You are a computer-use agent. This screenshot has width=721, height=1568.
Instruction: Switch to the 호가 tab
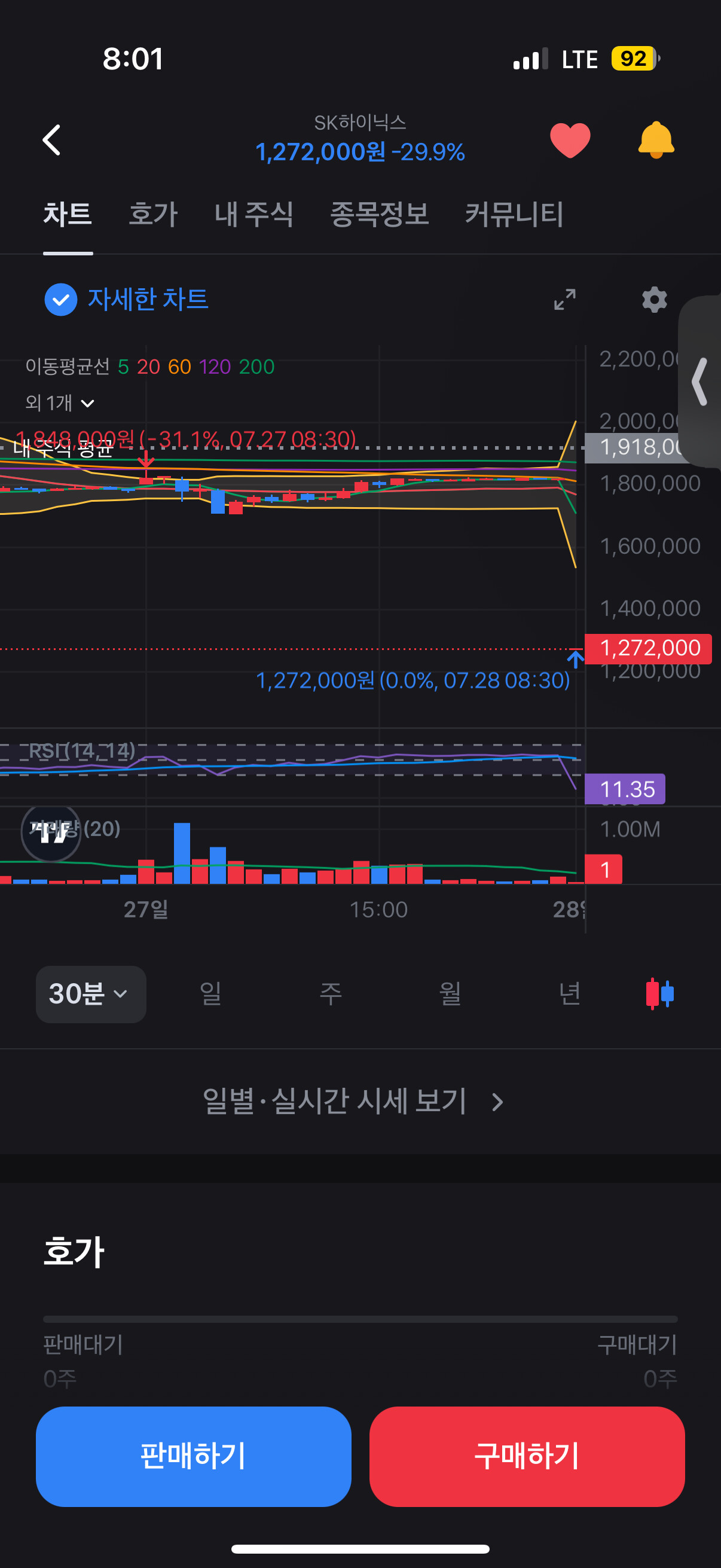pyautogui.click(x=153, y=214)
